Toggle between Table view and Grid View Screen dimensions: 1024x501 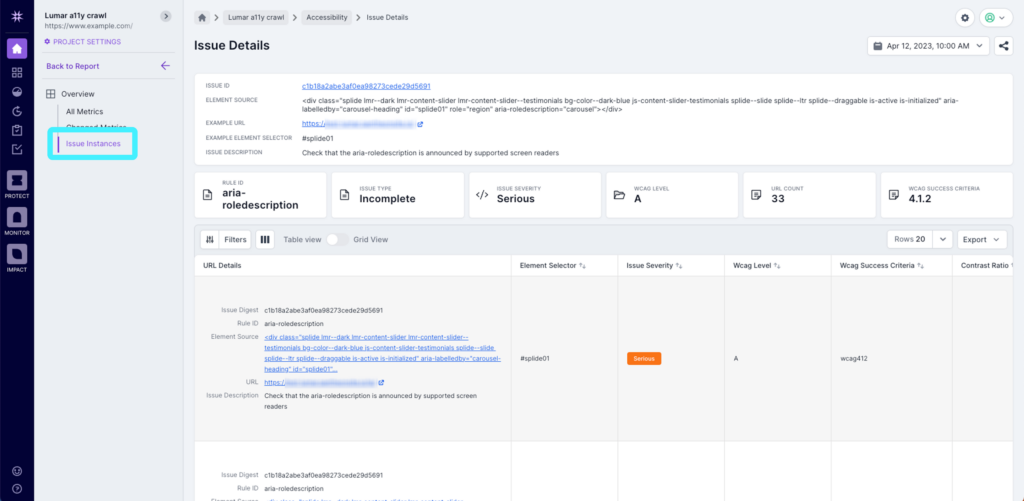pyautogui.click(x=337, y=240)
